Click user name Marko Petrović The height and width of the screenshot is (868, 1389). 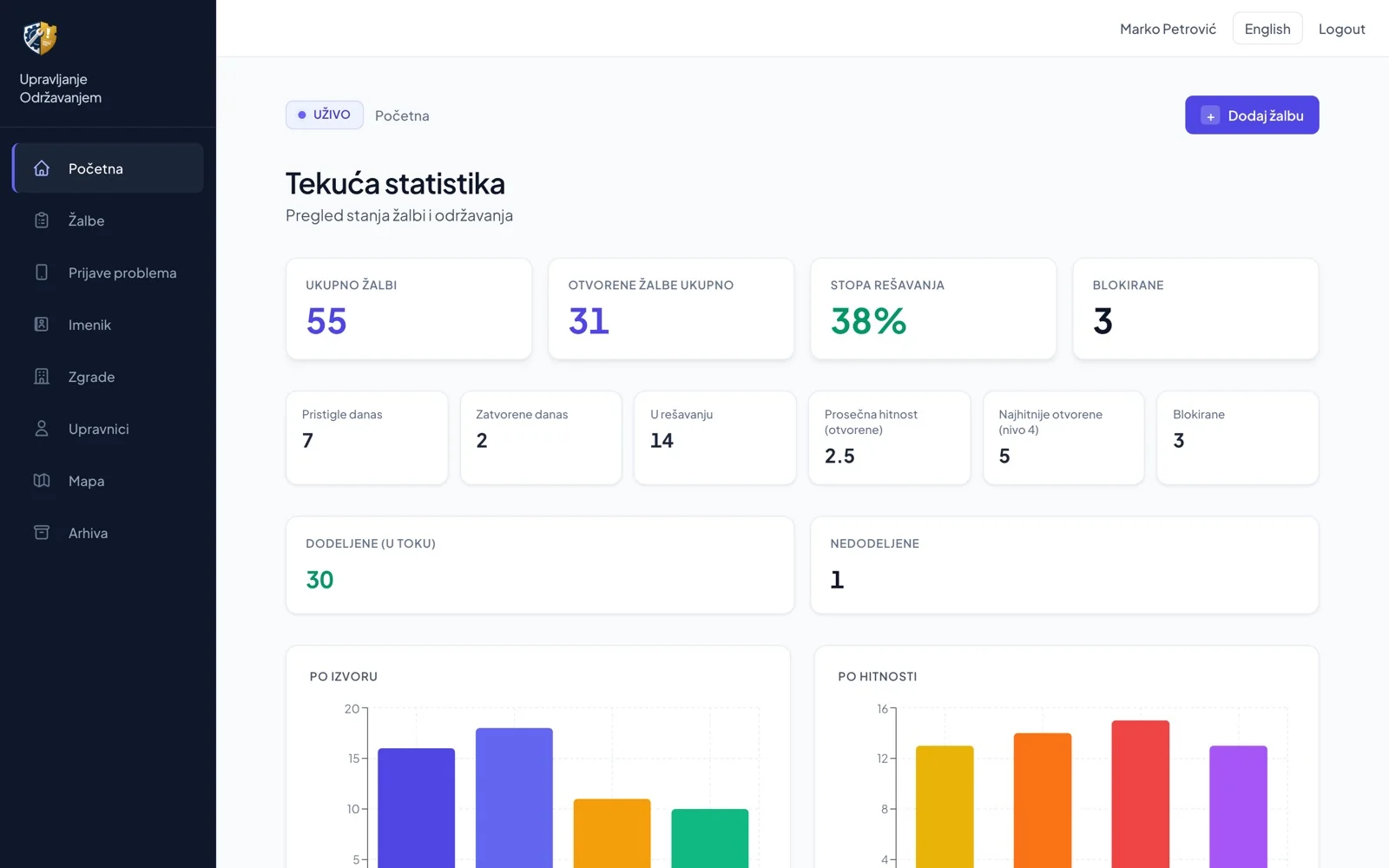[x=1168, y=29]
